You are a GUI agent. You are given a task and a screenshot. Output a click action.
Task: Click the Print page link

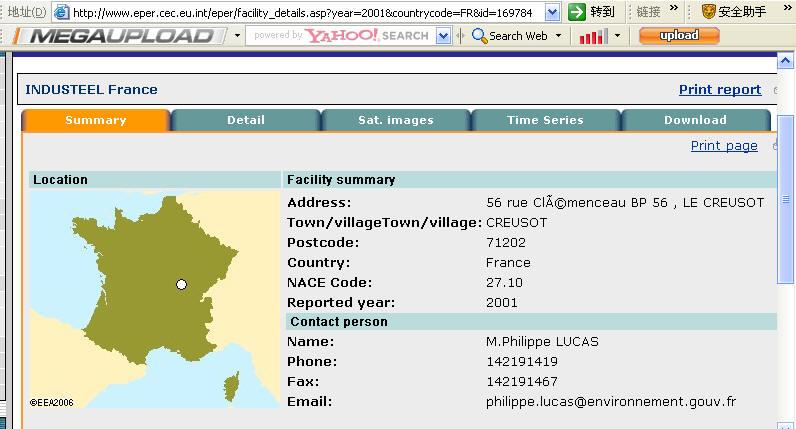click(724, 146)
